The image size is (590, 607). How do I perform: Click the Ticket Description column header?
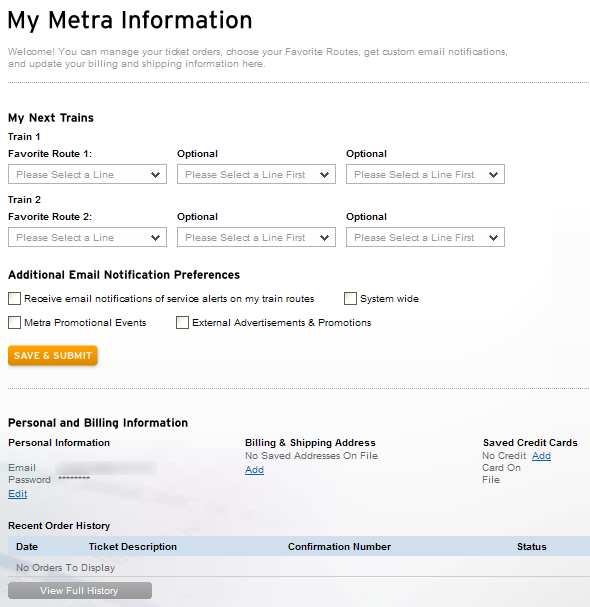[133, 547]
